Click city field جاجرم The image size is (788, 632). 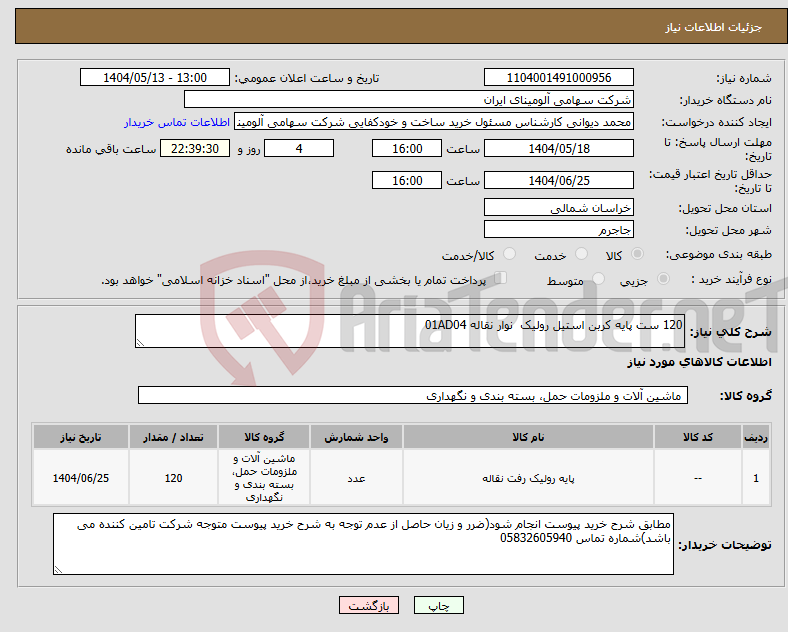point(558,230)
